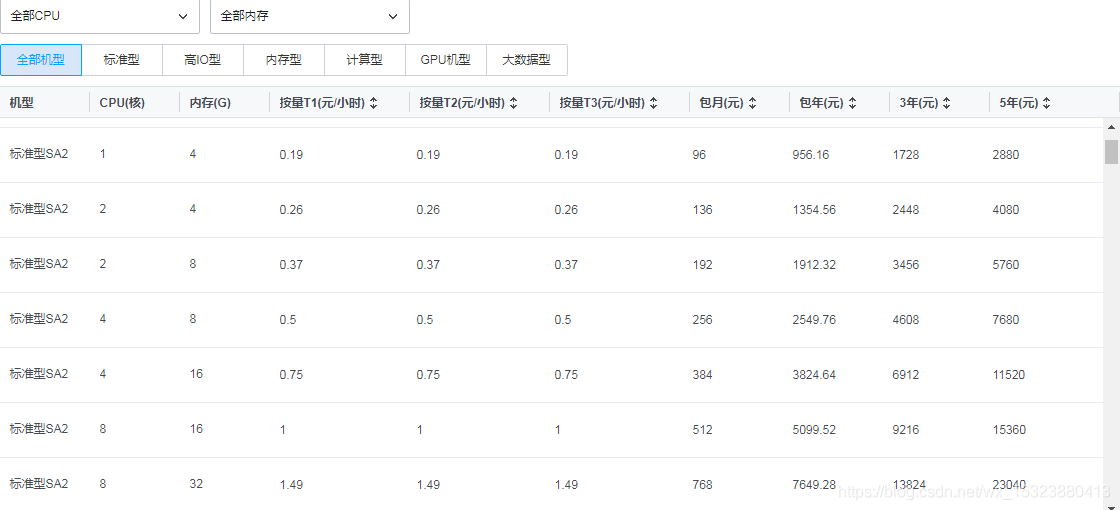Sort by 按量T2(元/小时) sort icon
1120x510 pixels.
pos(513,103)
